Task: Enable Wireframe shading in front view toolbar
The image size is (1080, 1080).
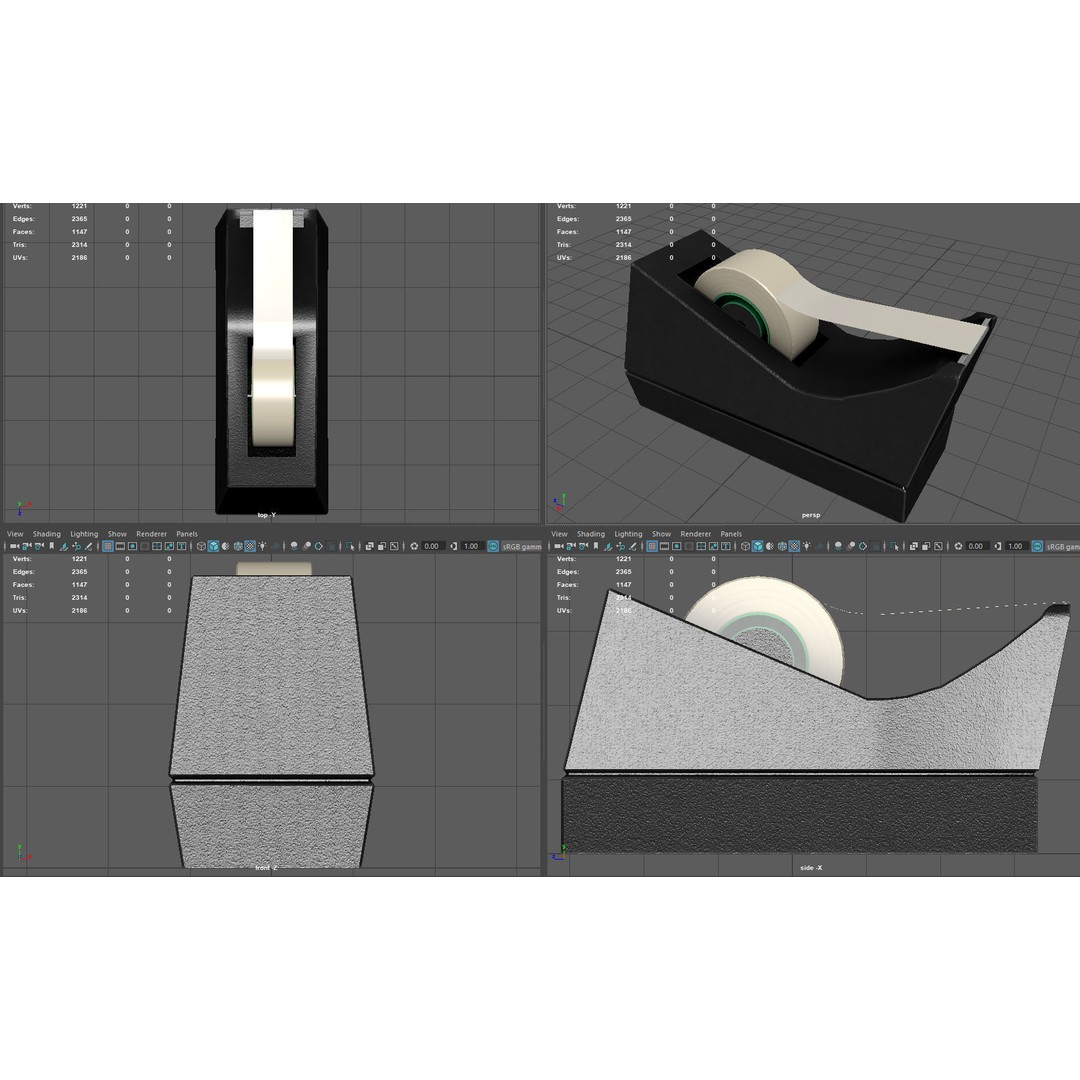Action: coord(201,546)
